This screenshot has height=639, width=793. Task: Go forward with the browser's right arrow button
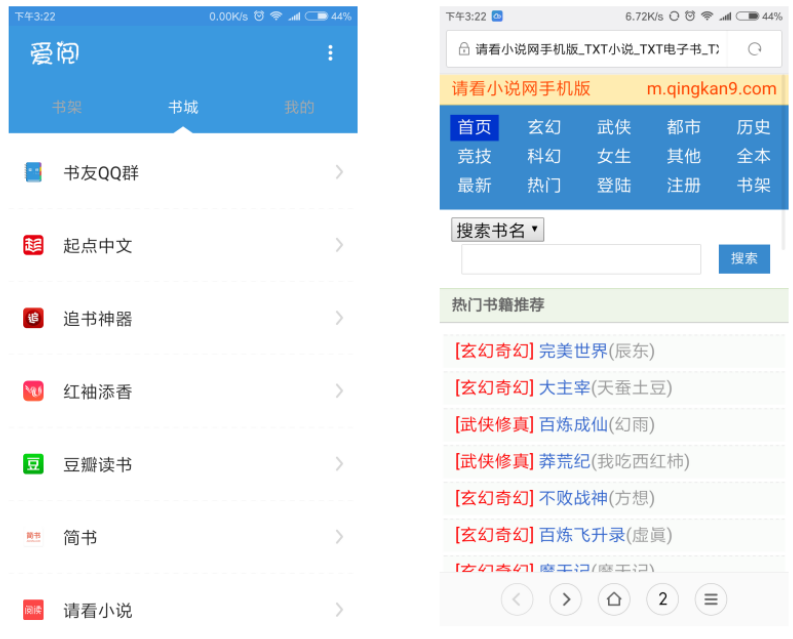click(x=565, y=600)
